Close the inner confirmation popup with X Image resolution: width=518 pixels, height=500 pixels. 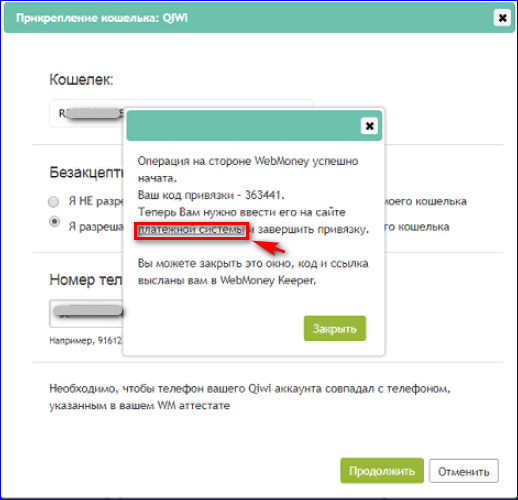click(369, 126)
